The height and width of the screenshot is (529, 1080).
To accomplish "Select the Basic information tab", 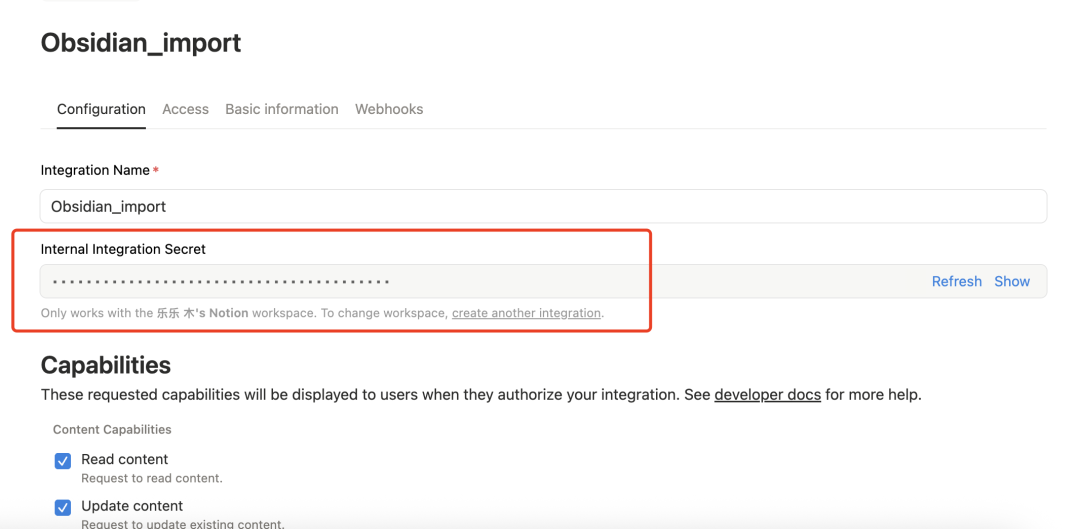I will pos(282,109).
